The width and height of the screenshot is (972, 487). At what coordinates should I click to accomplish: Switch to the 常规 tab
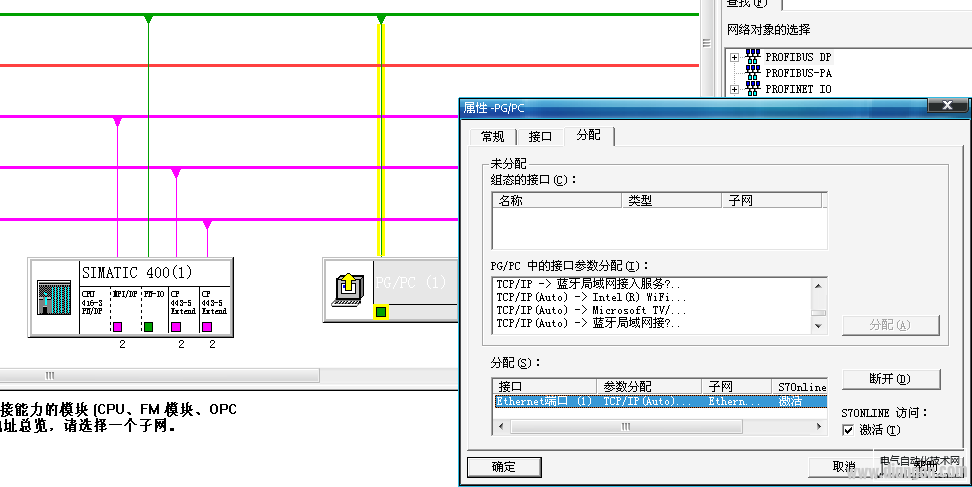(492, 137)
